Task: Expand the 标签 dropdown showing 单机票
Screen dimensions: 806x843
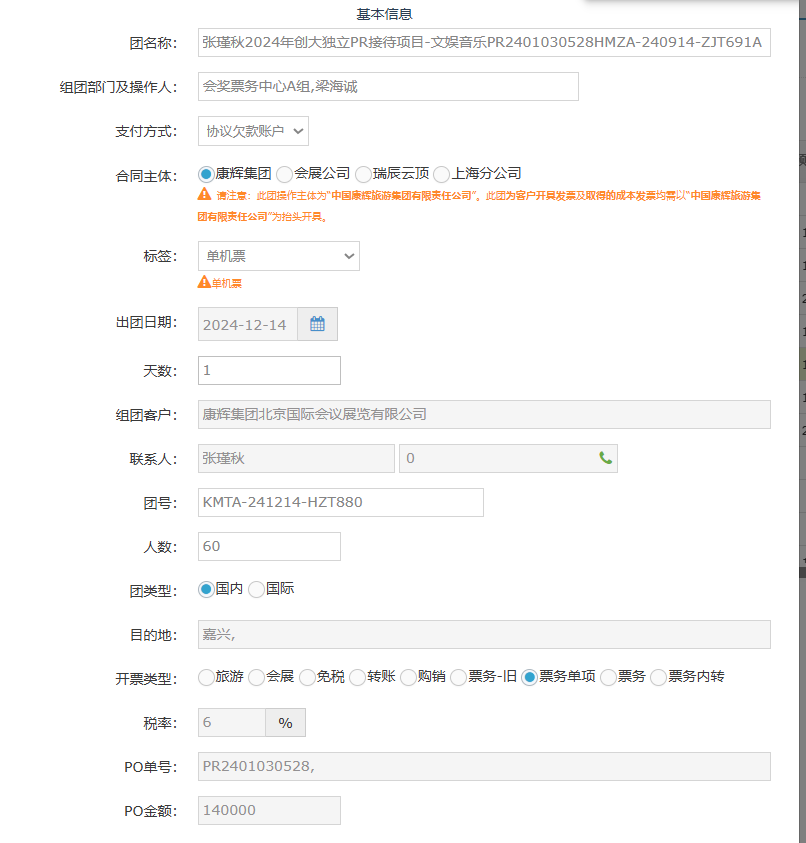Action: pos(278,256)
